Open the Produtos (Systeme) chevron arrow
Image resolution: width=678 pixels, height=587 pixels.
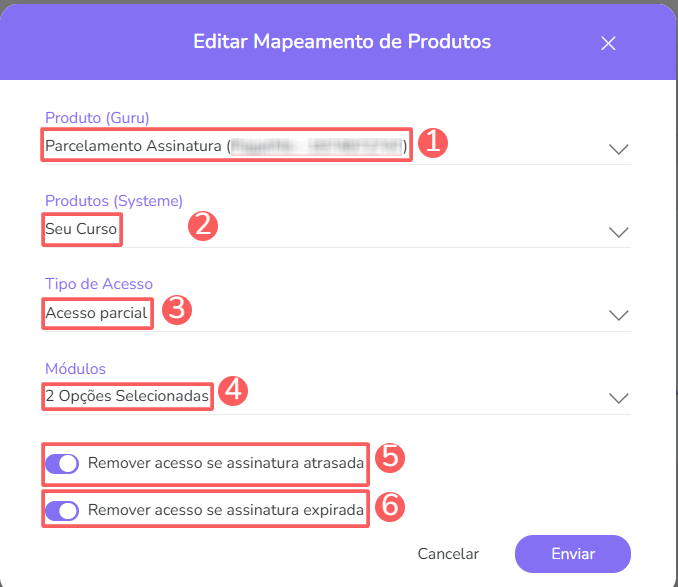click(x=619, y=232)
